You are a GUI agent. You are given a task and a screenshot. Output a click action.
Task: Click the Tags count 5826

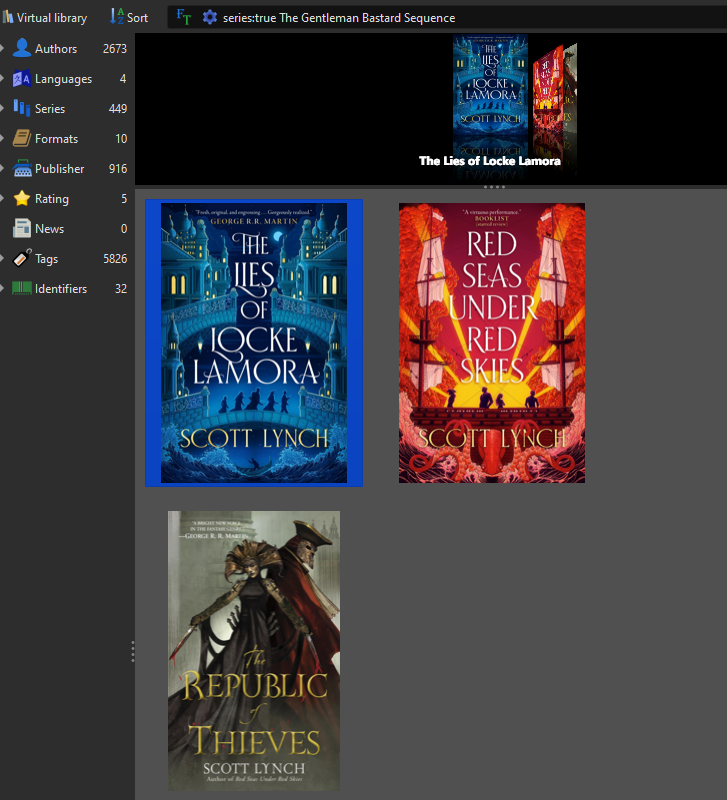(x=115, y=259)
